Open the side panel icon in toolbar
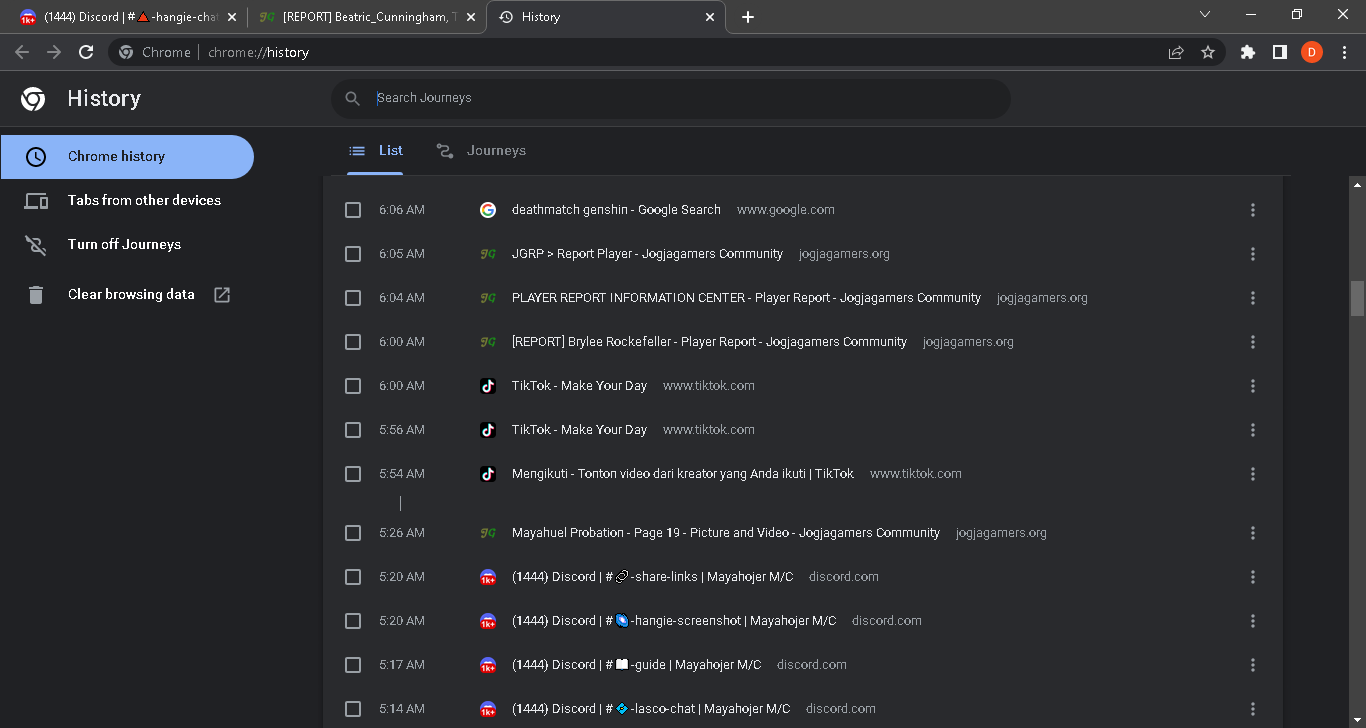Viewport: 1366px width, 728px height. (1280, 52)
